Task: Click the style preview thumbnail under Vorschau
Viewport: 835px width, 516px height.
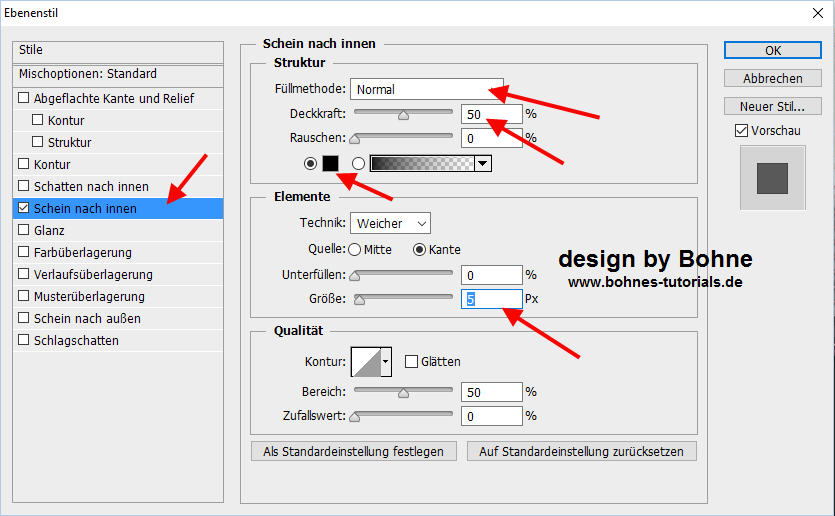Action: [x=772, y=178]
